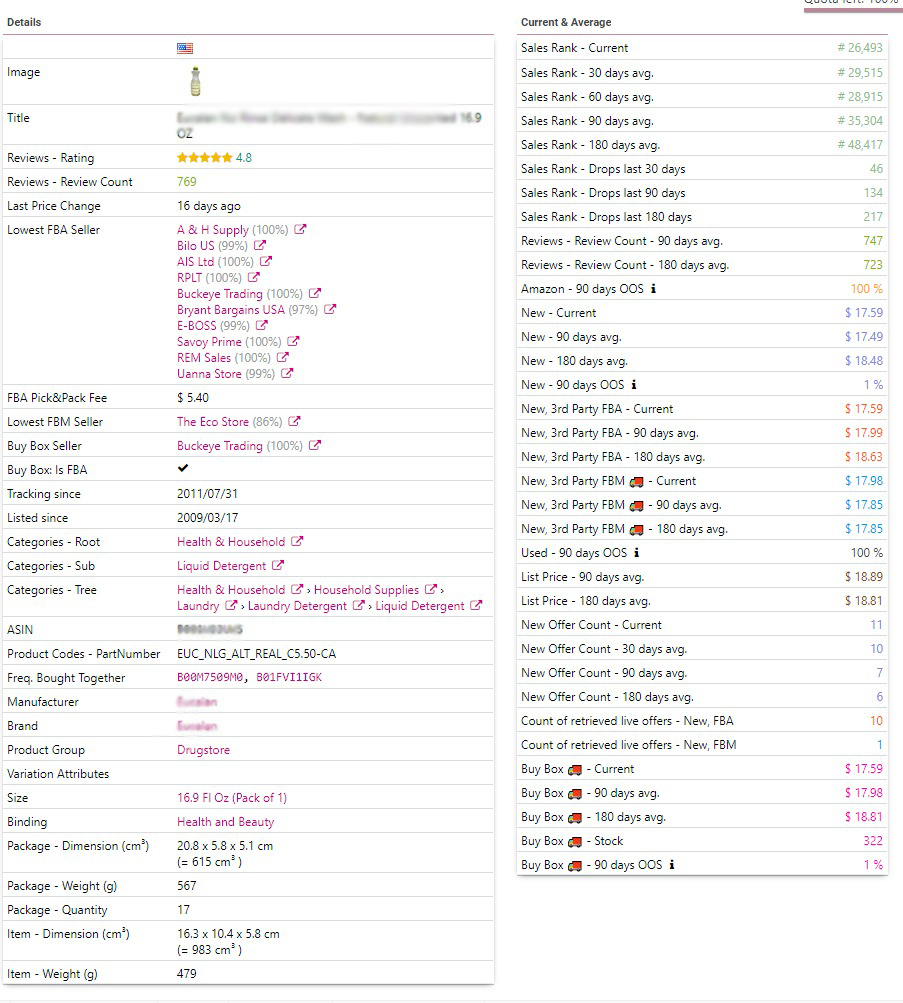Open external link icon beside Bryant Bargains USA
Screen dimensions: 903x1003
330,309
